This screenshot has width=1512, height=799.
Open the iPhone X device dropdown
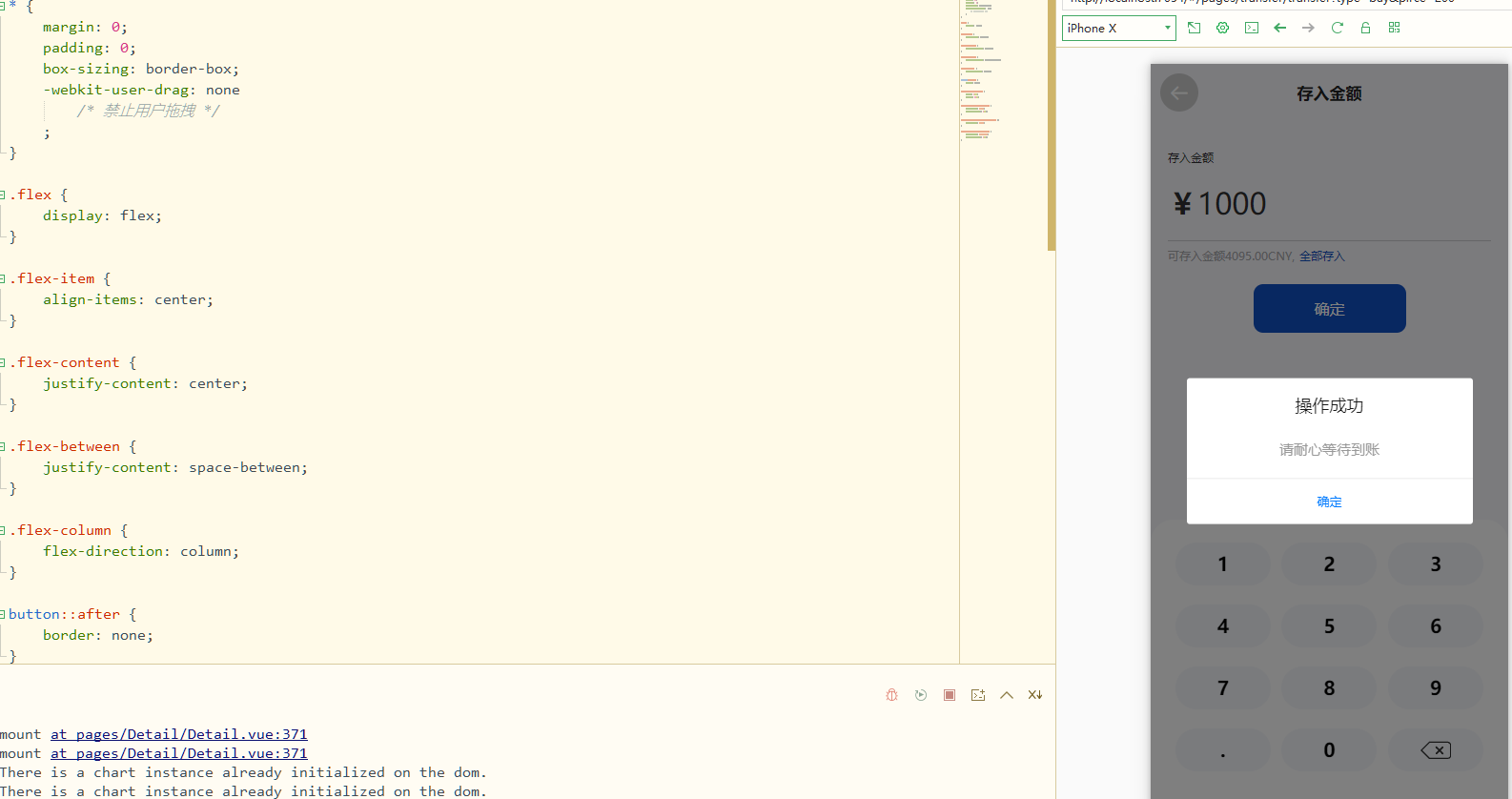(1118, 29)
